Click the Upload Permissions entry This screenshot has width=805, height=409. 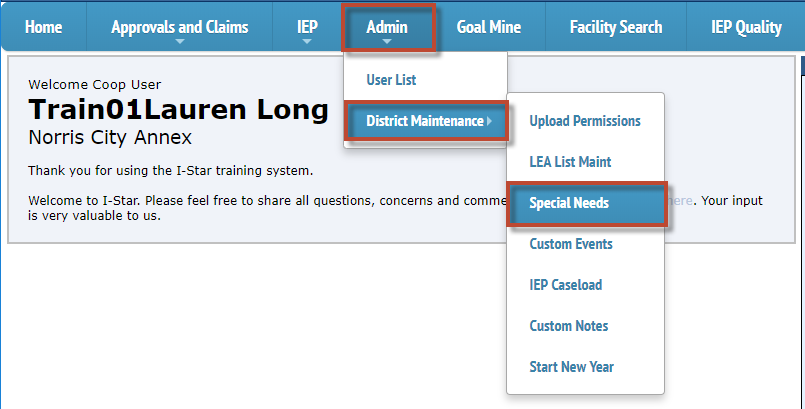point(585,121)
